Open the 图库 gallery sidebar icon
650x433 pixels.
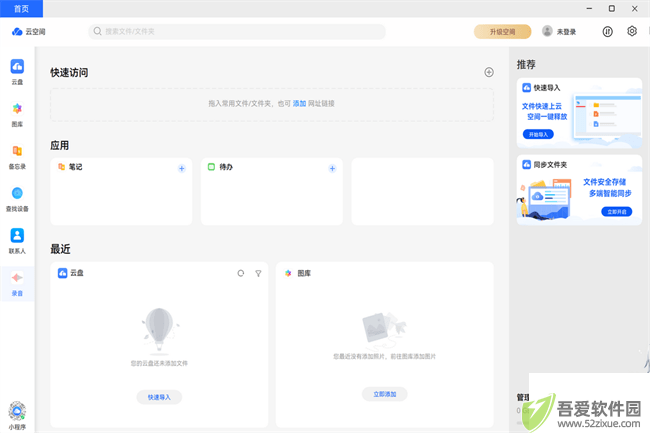tap(17, 109)
